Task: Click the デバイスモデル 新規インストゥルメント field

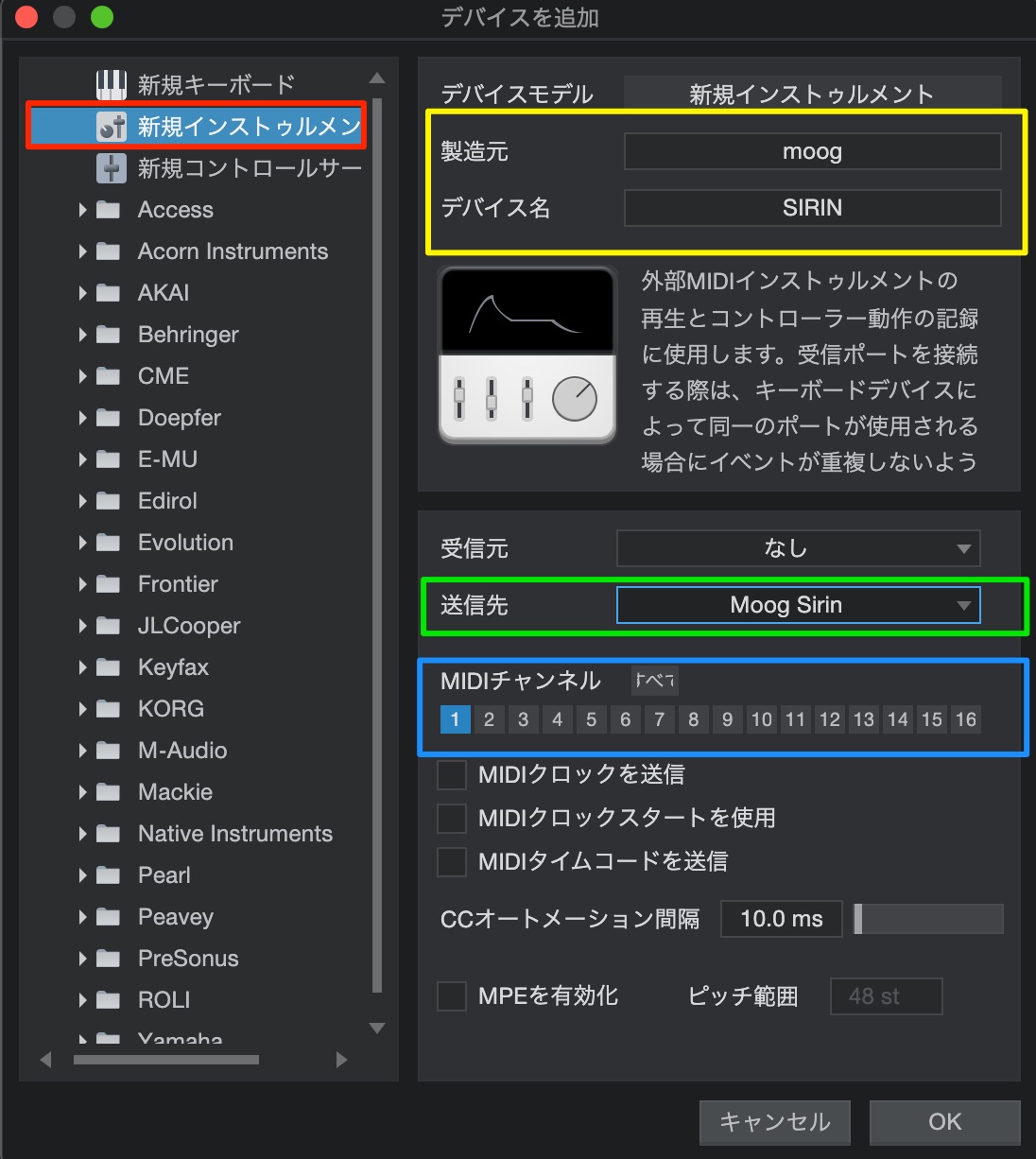Action: coord(813,94)
